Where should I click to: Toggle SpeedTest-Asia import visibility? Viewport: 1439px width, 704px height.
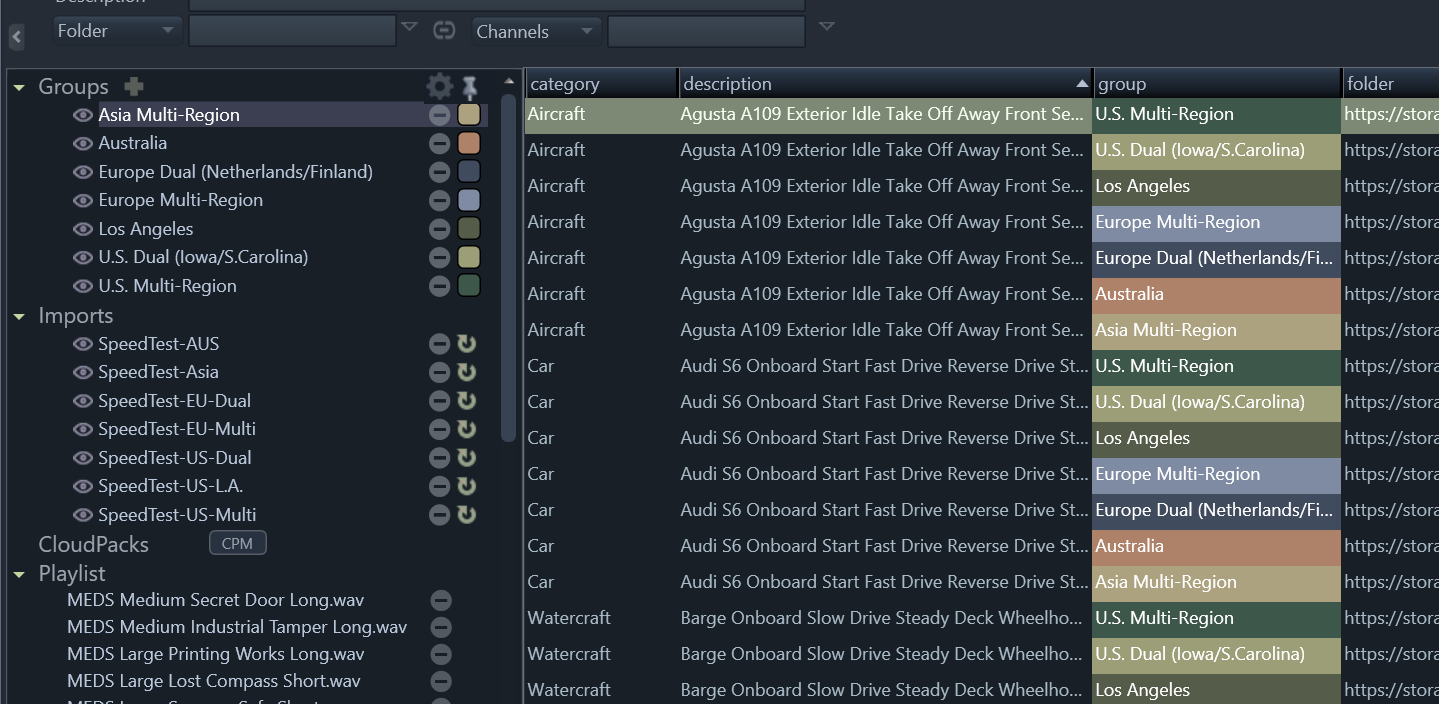pyautogui.click(x=83, y=372)
